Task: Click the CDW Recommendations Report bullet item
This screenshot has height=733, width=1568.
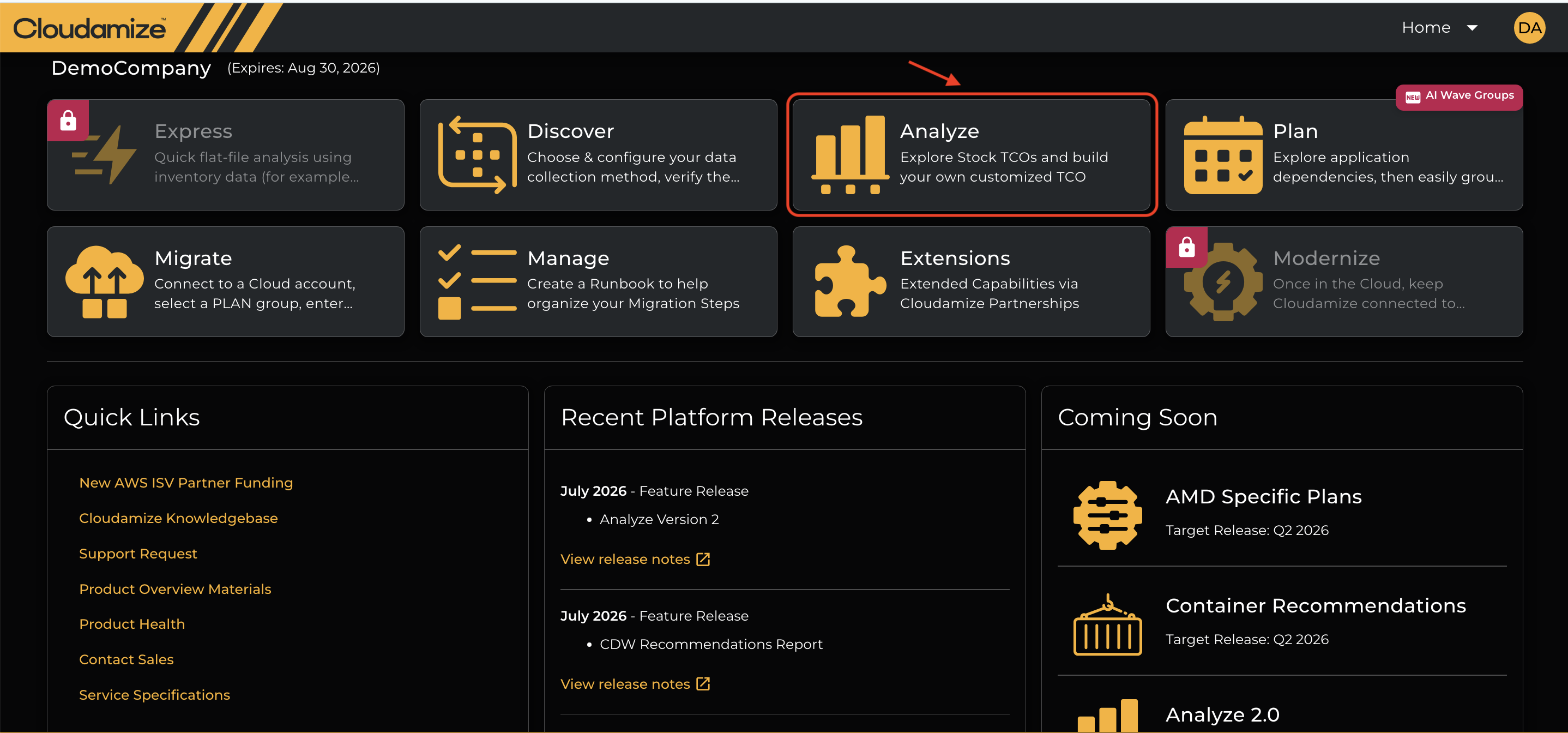Action: (x=711, y=644)
